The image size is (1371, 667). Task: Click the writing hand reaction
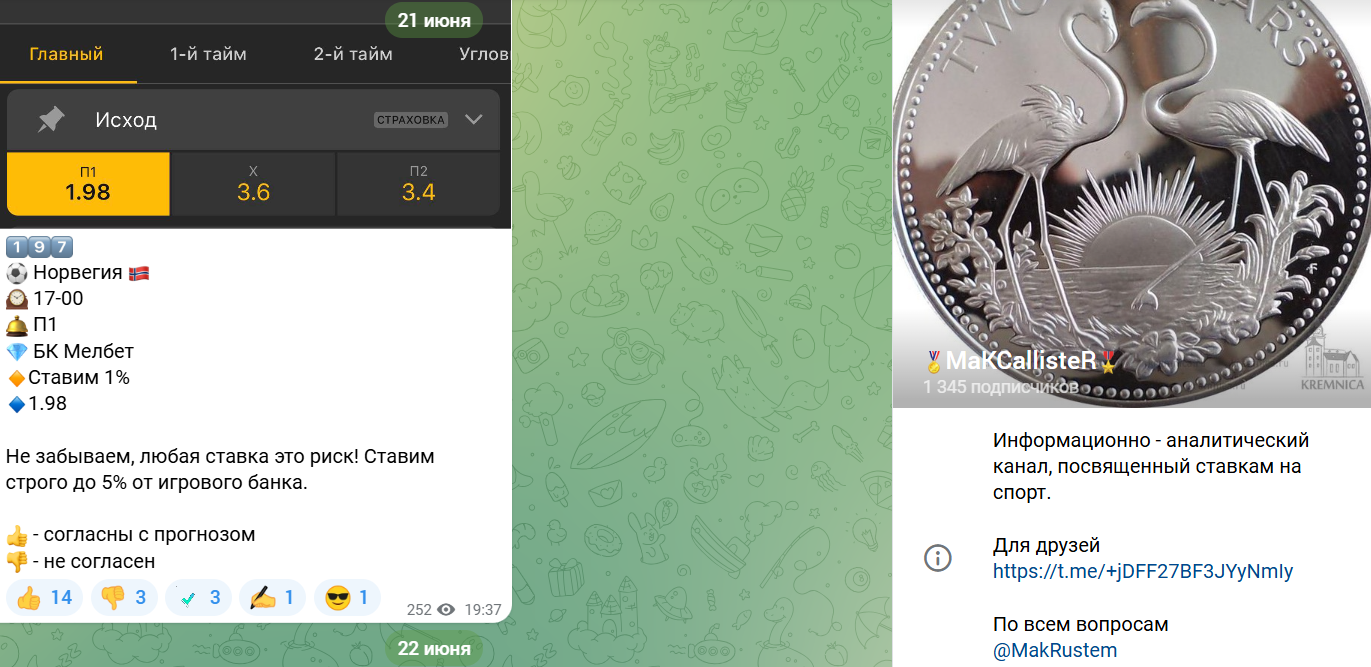tap(272, 598)
